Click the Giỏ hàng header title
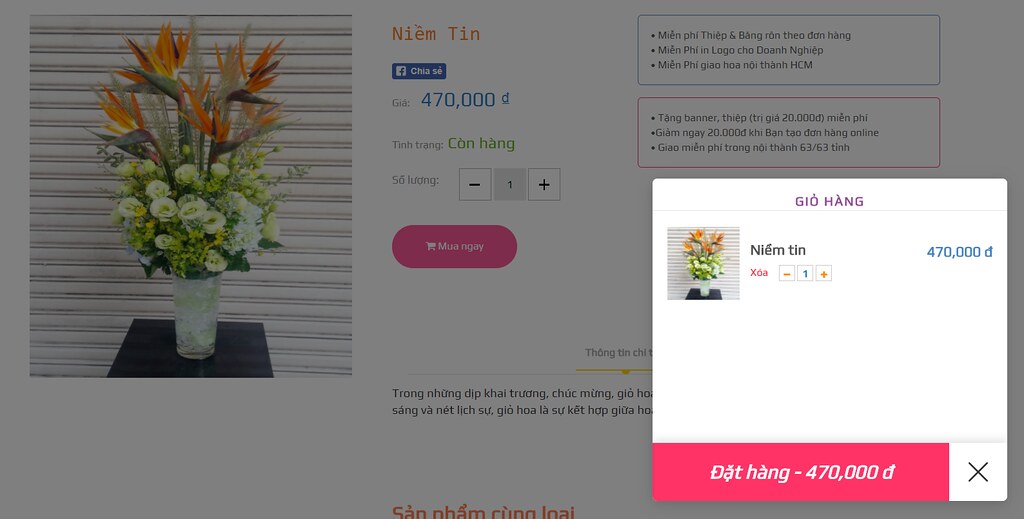 tap(829, 201)
